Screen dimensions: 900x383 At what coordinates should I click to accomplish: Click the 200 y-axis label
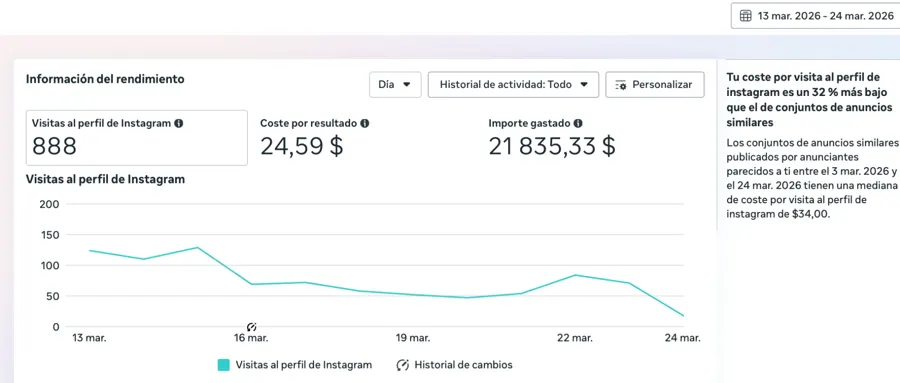49,204
